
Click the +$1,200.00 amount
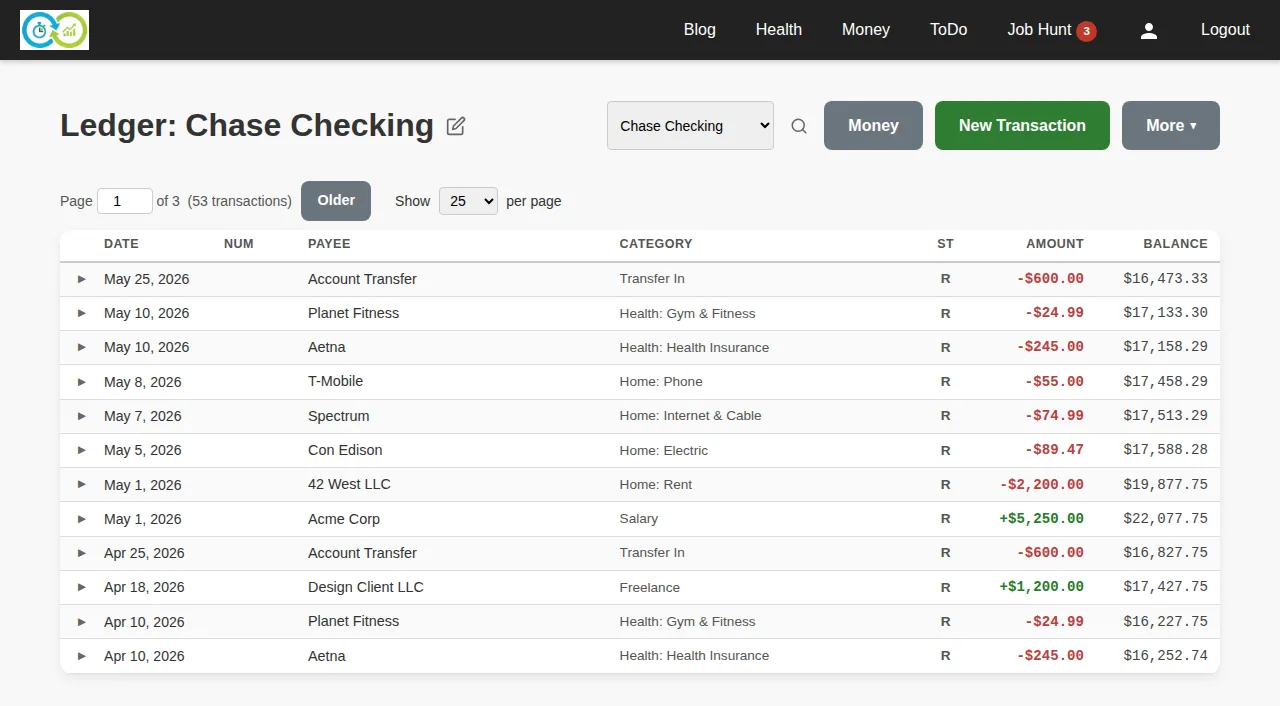1041,587
